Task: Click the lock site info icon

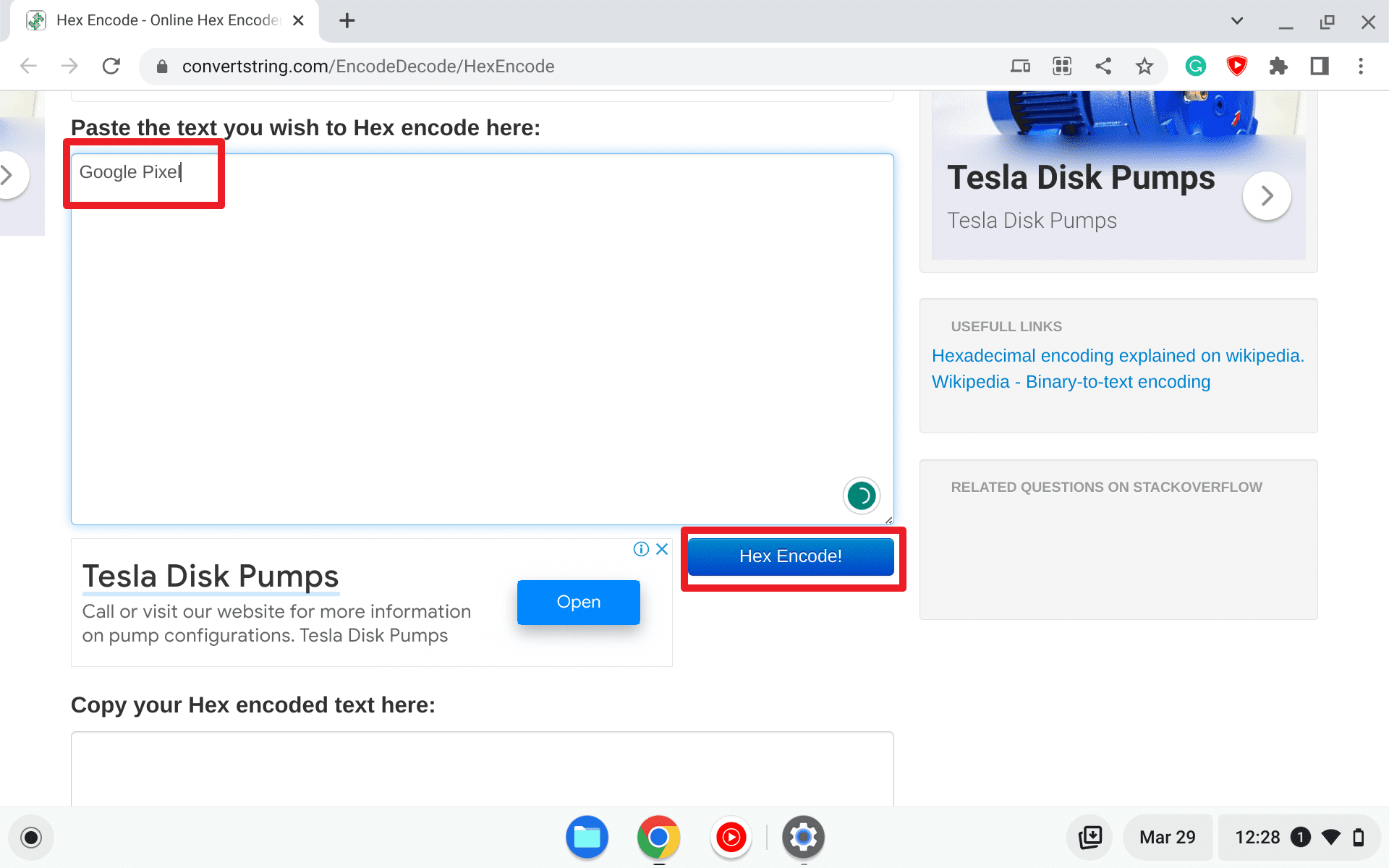Action: tap(162, 67)
